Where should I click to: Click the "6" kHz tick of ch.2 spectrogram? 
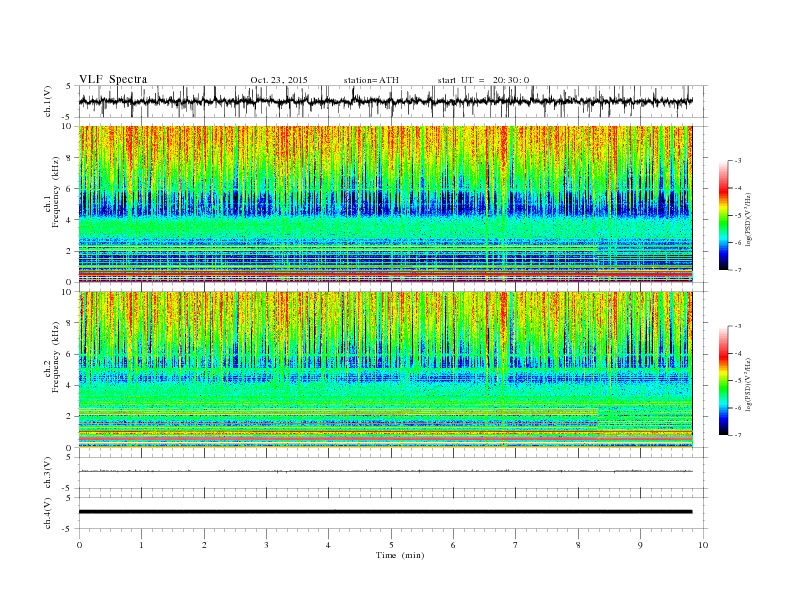(70, 354)
